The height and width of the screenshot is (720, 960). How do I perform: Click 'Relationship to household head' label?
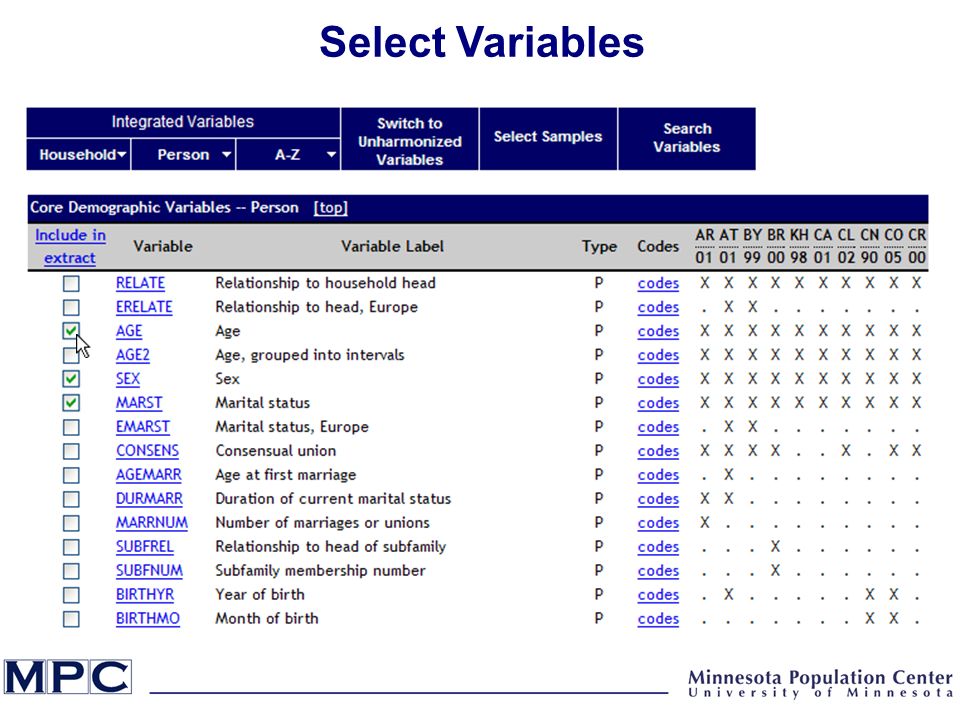tap(325, 283)
